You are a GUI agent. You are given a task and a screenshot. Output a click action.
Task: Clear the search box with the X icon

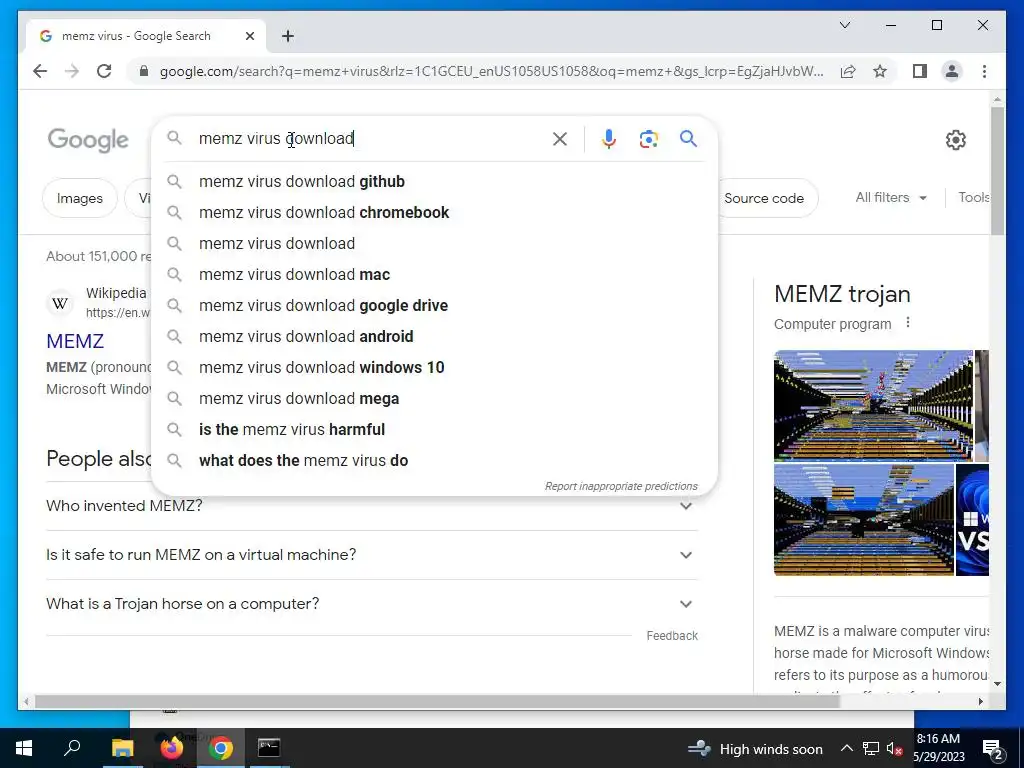(560, 138)
